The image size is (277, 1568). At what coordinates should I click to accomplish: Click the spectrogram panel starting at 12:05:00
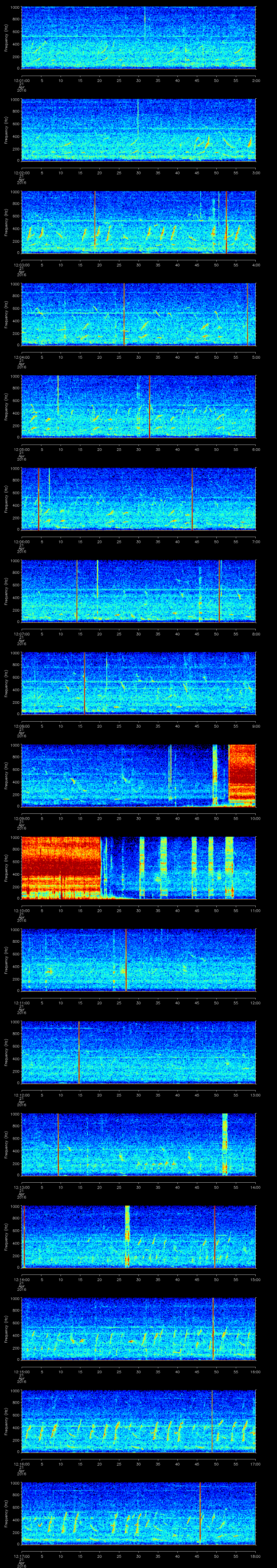point(138,407)
